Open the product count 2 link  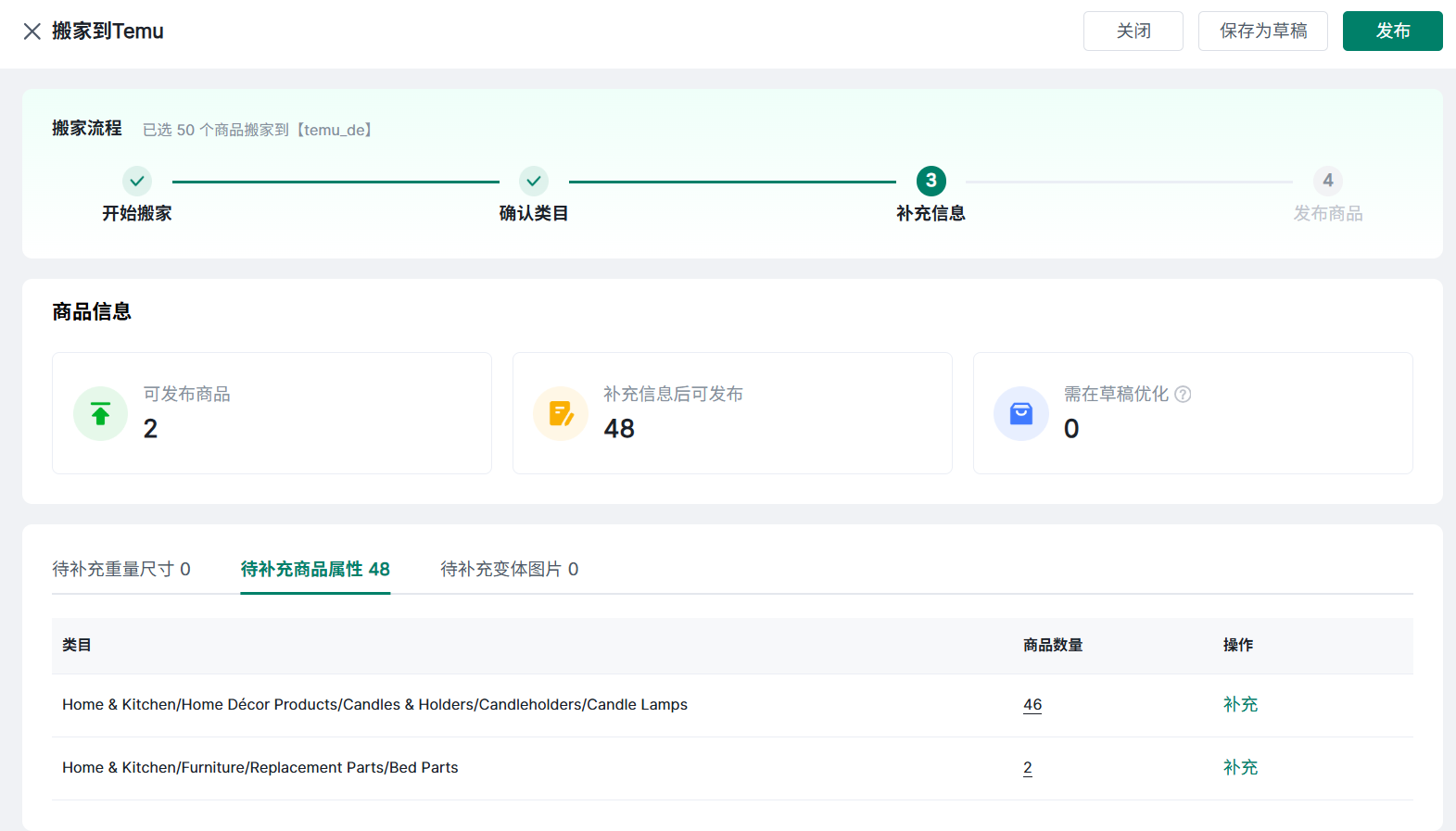[1028, 768]
